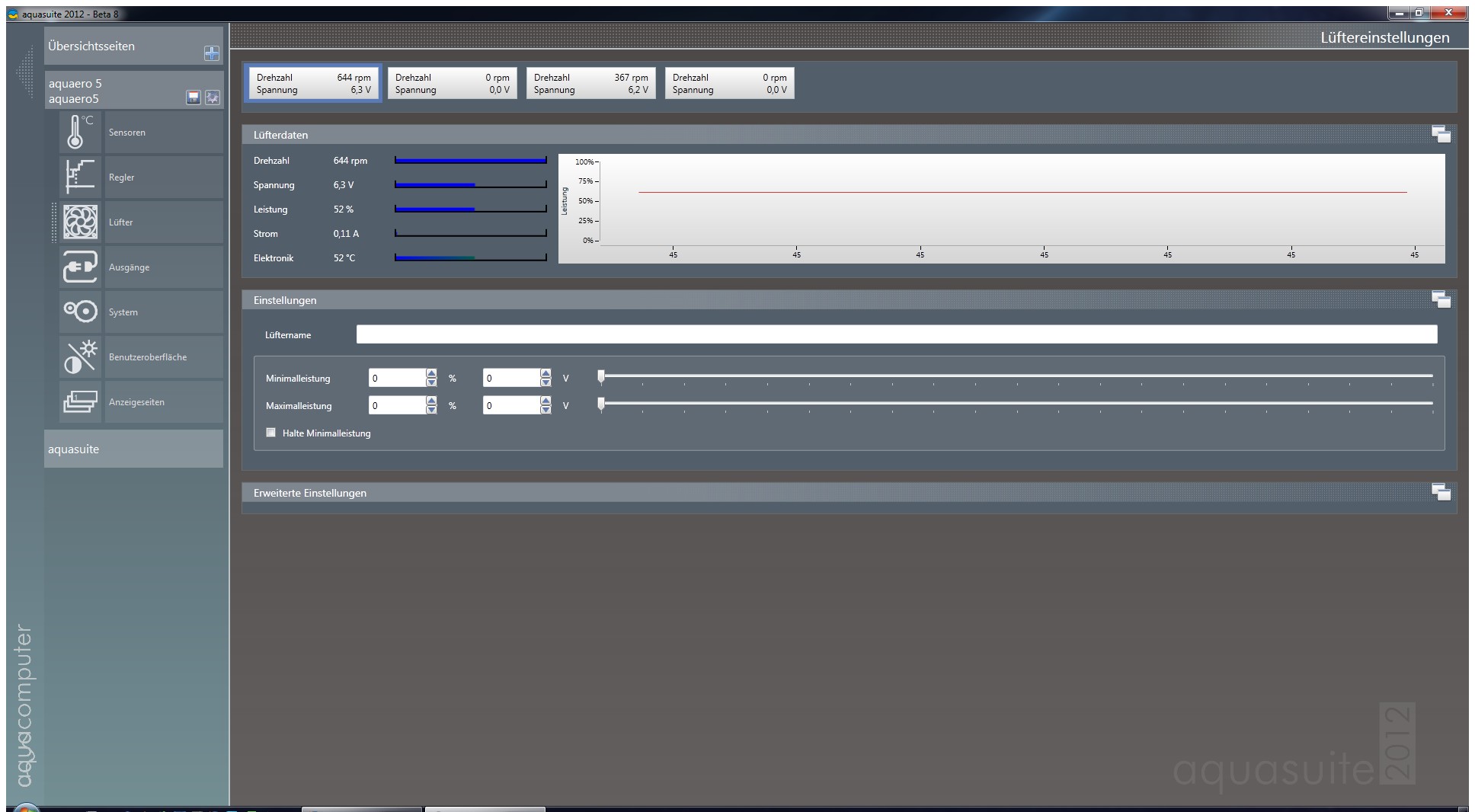The width and height of the screenshot is (1475, 812).
Task: Open Ausgänge via the plug icon
Action: 80,267
